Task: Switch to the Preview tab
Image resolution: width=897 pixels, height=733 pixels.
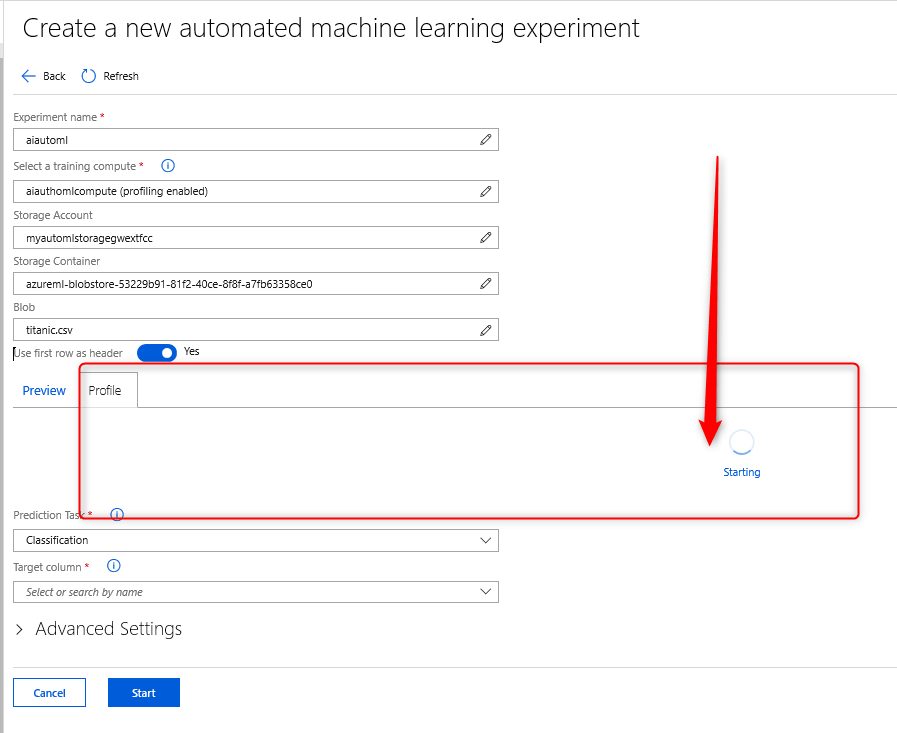Action: (44, 390)
